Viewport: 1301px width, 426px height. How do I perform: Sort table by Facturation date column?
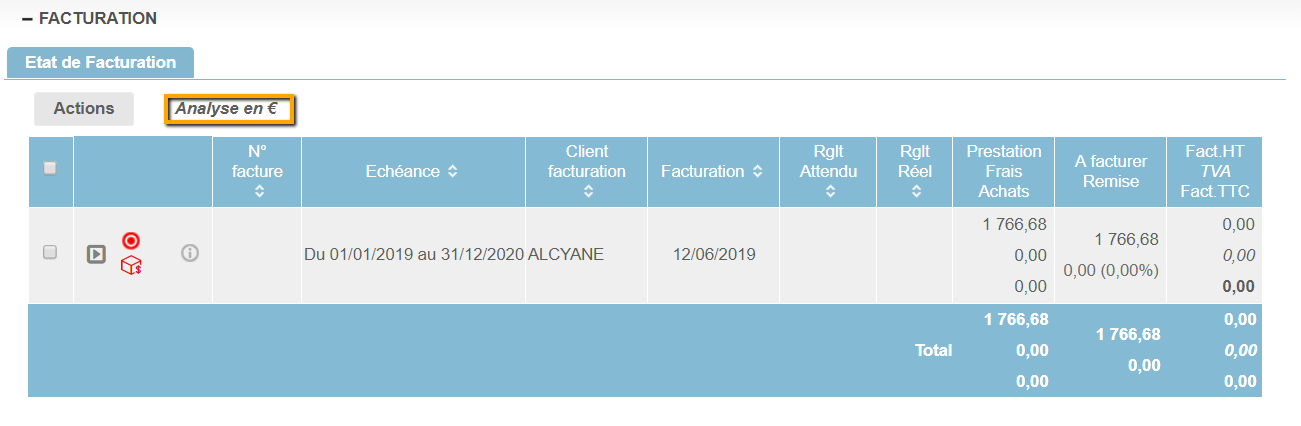pos(758,172)
